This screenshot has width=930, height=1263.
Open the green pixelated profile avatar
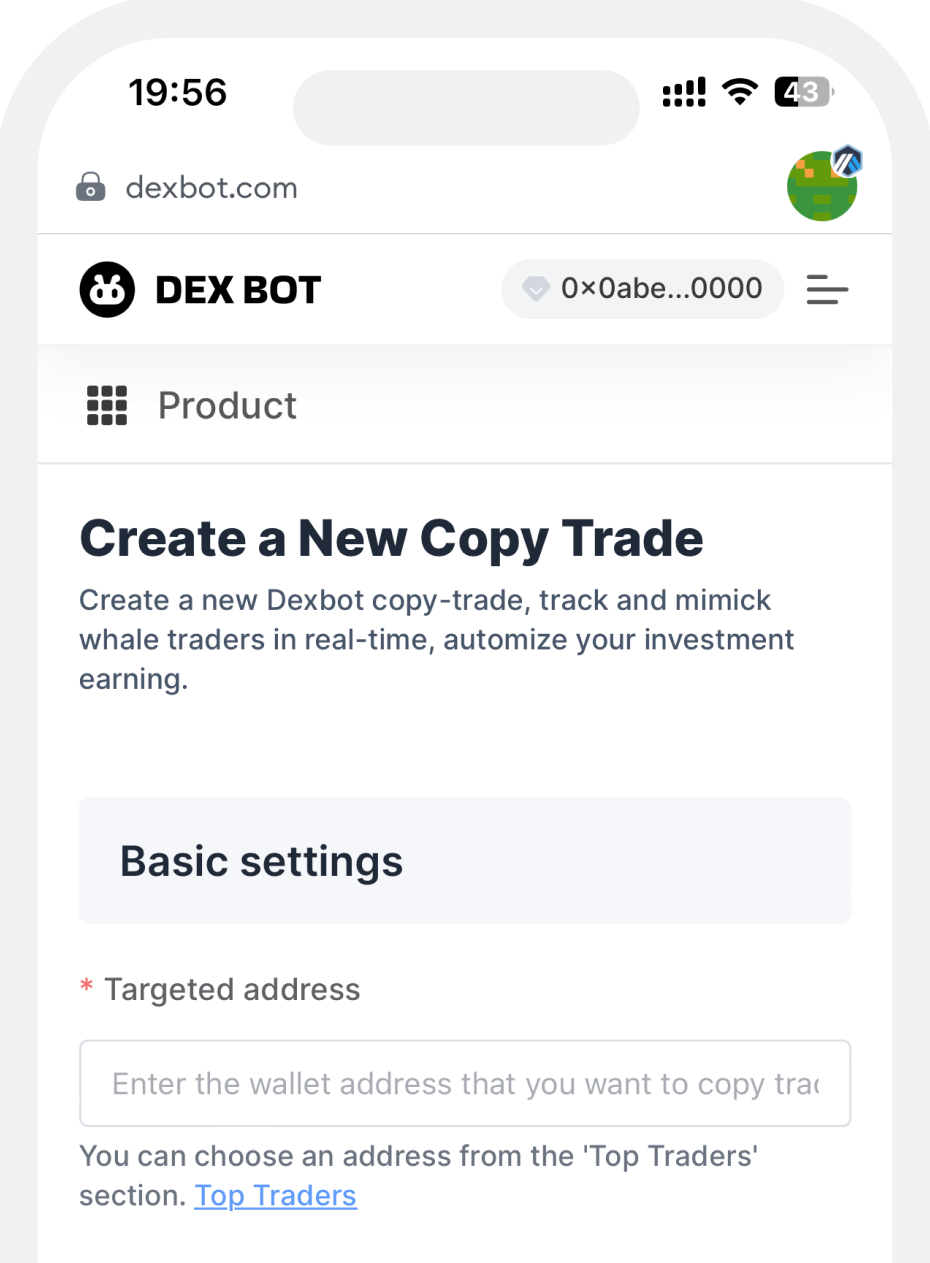(x=822, y=186)
